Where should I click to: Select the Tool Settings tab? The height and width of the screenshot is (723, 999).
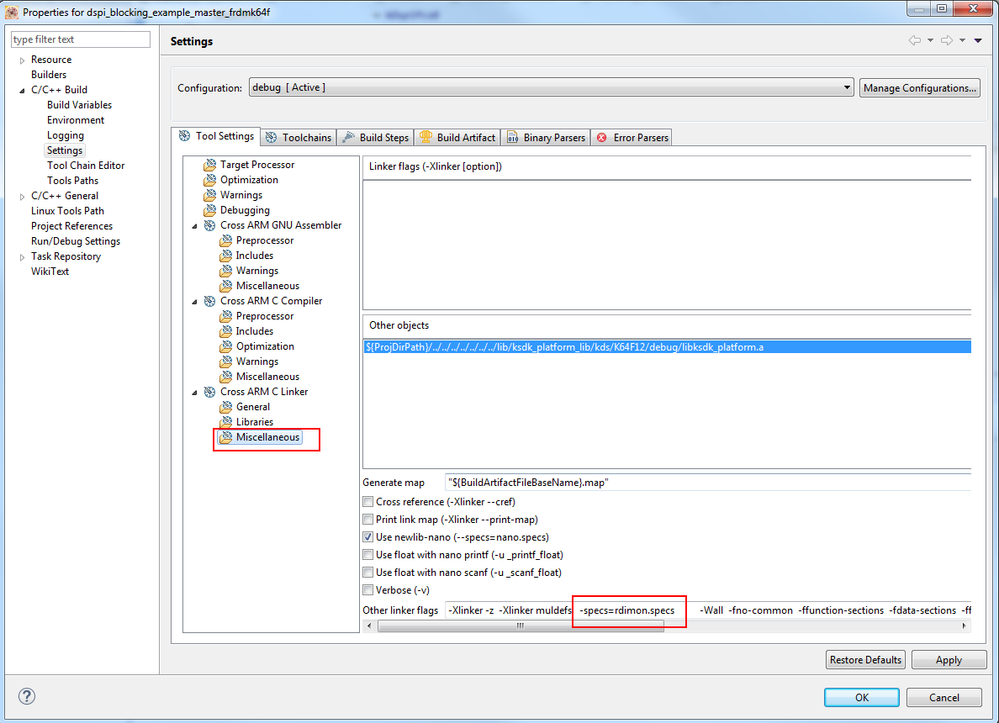(217, 136)
